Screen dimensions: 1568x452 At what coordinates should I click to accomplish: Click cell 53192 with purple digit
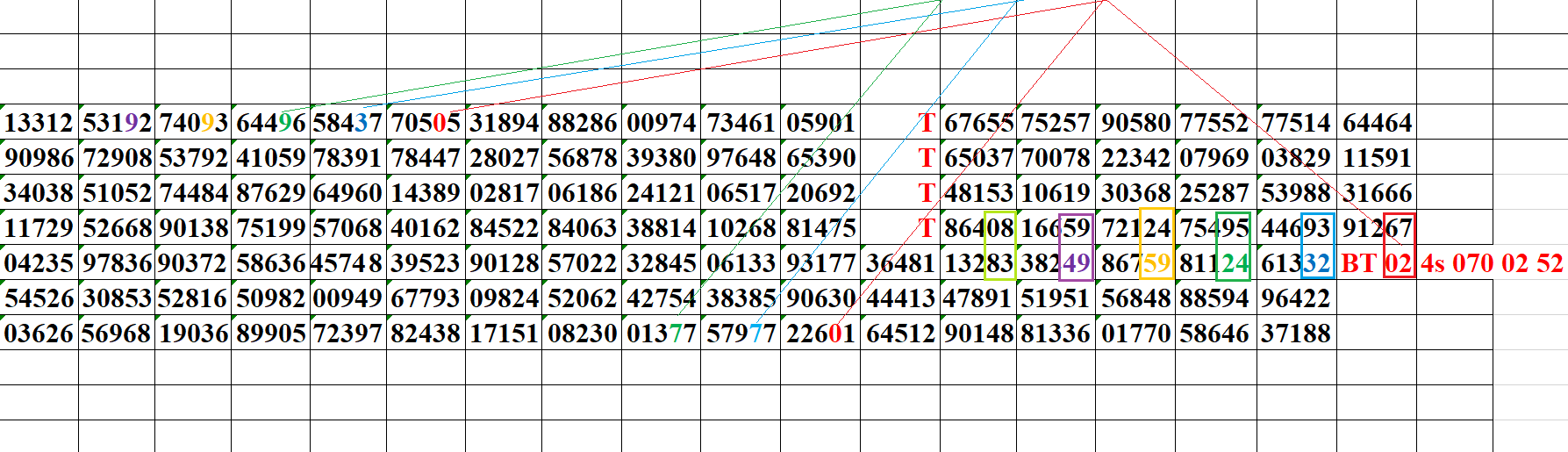[x=117, y=123]
